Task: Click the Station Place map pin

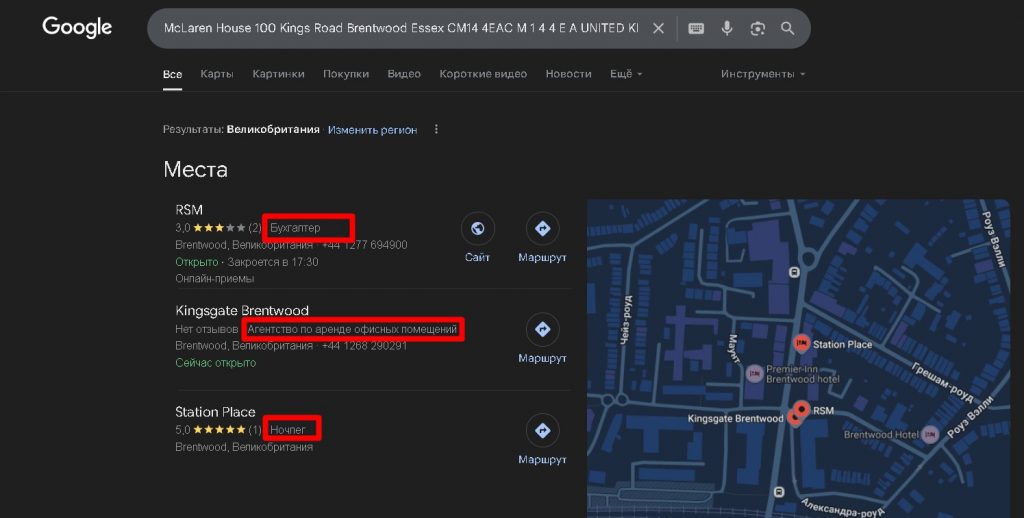Action: [x=801, y=343]
